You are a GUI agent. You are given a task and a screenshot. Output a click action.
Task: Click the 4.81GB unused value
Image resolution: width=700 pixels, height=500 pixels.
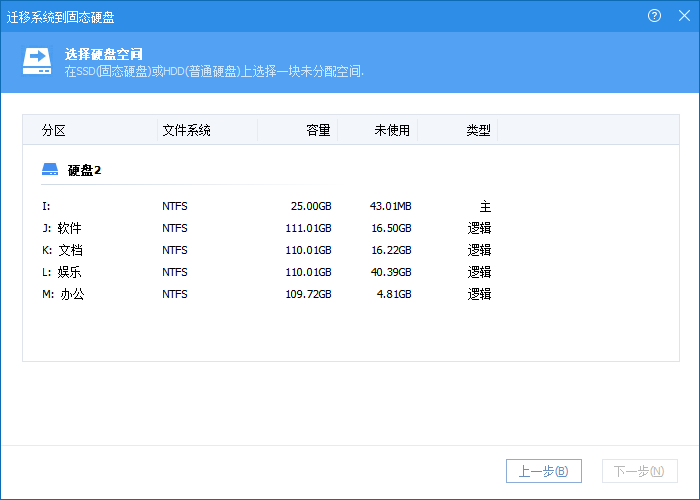coord(394,294)
